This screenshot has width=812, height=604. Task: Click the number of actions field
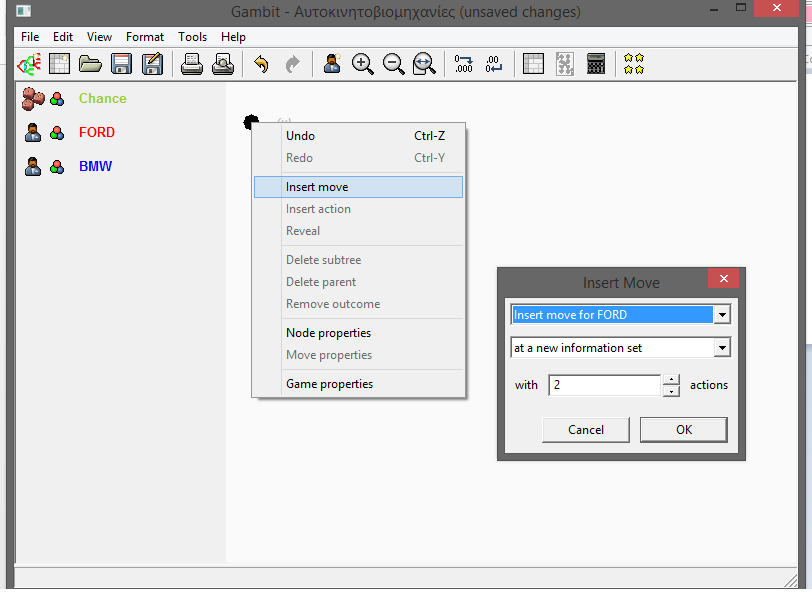pos(604,385)
